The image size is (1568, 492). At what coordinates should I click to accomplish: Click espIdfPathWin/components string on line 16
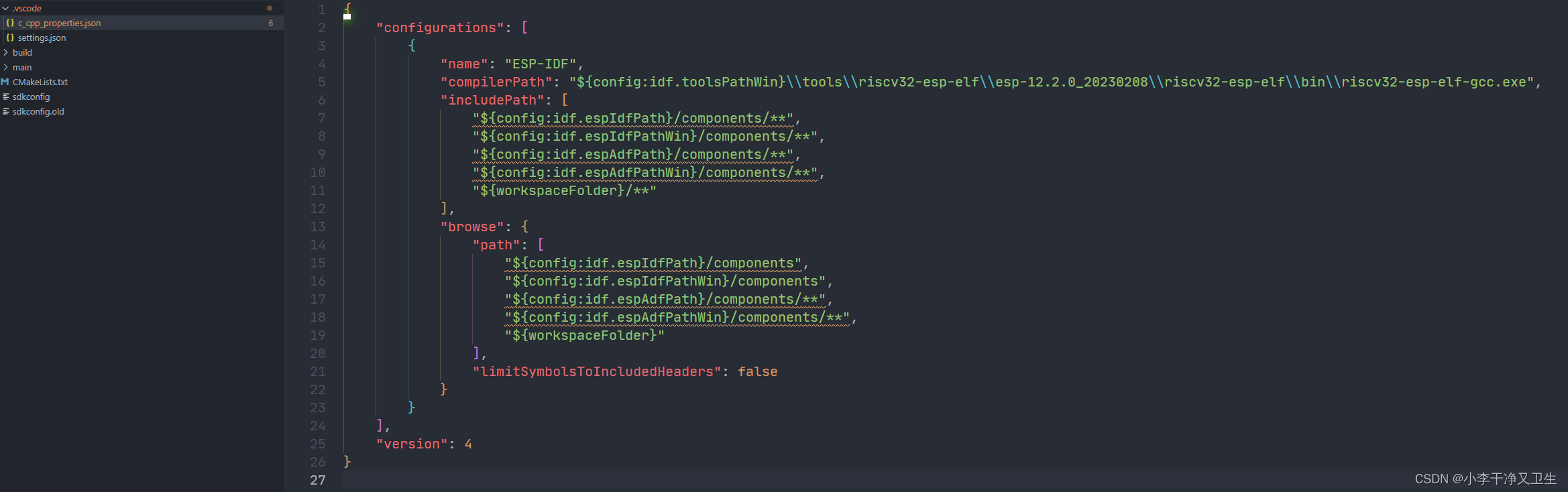665,281
